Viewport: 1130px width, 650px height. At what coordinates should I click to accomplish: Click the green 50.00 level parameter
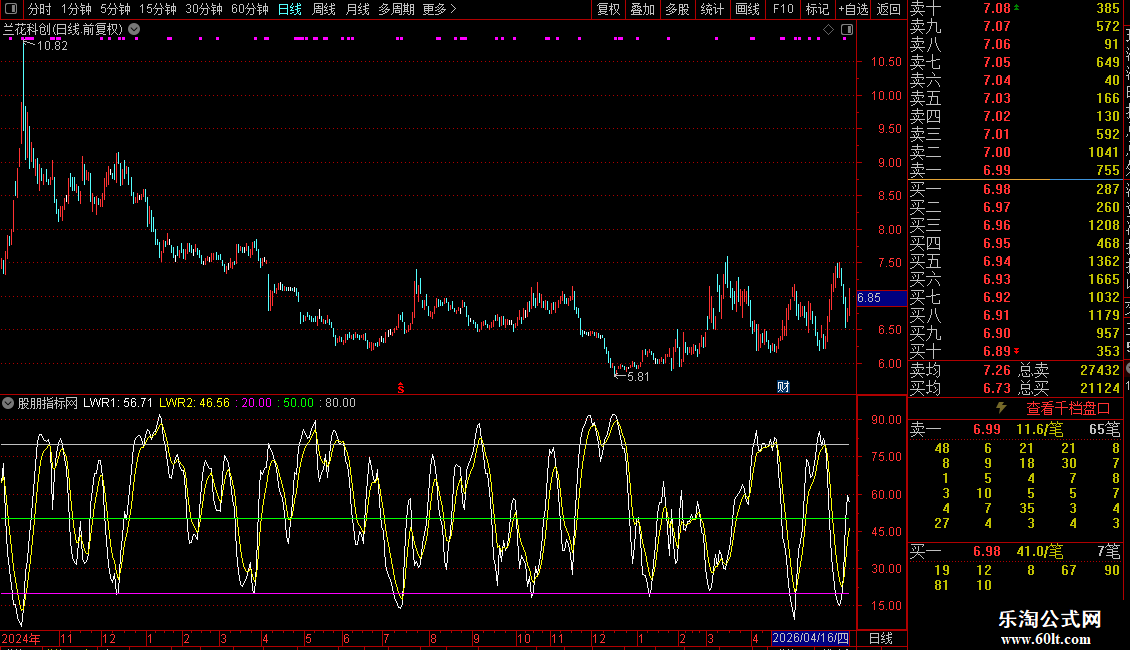(298, 403)
